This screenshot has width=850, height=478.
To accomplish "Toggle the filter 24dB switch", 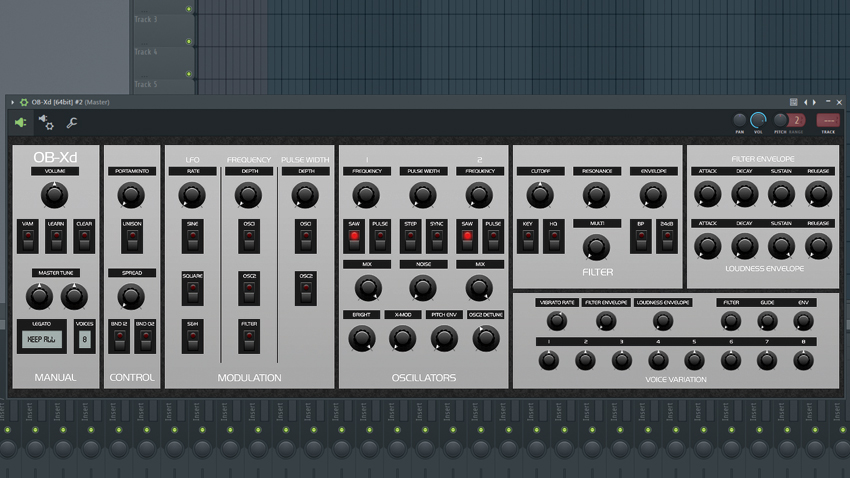I will (x=667, y=237).
